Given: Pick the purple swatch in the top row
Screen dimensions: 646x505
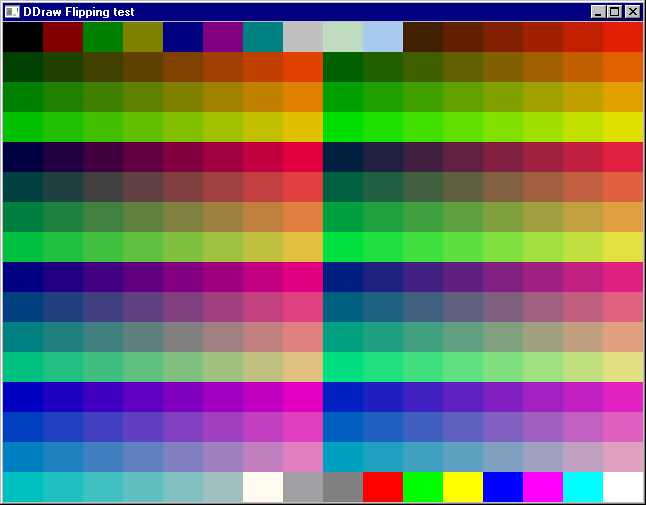Looking at the screenshot, I should coord(222,37).
